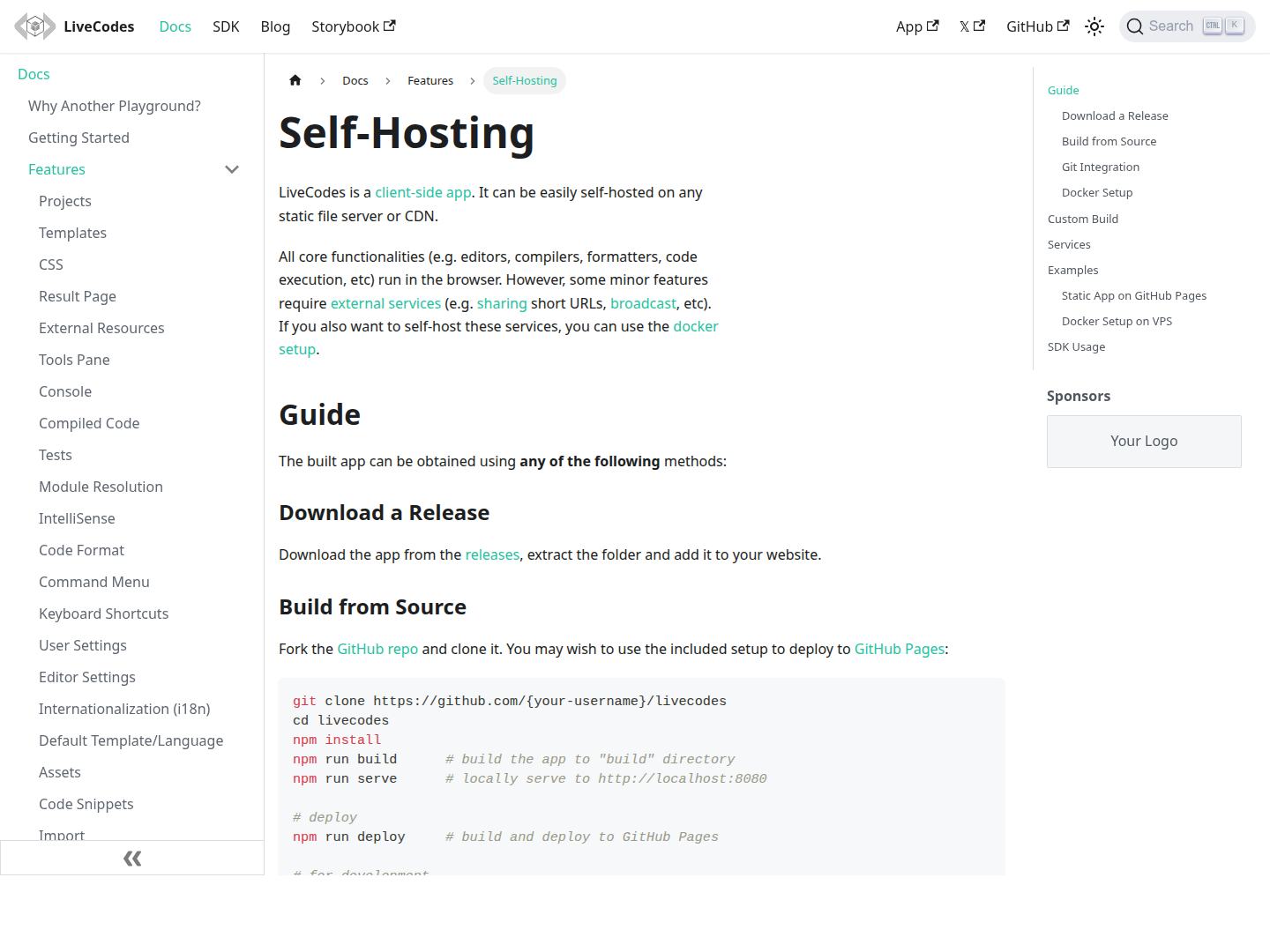Follow the broadcast link
The height and width of the screenshot is (952, 1270).
coord(643,303)
